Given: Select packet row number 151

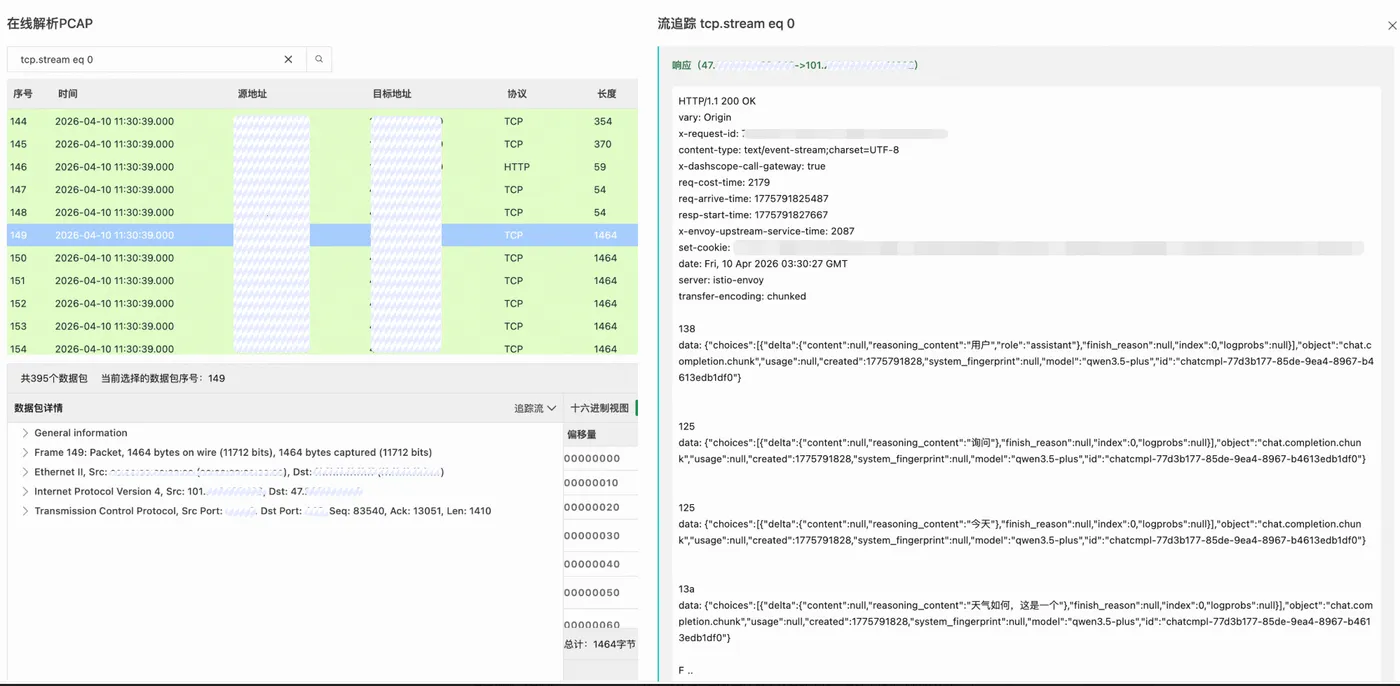Looking at the screenshot, I should point(322,281).
